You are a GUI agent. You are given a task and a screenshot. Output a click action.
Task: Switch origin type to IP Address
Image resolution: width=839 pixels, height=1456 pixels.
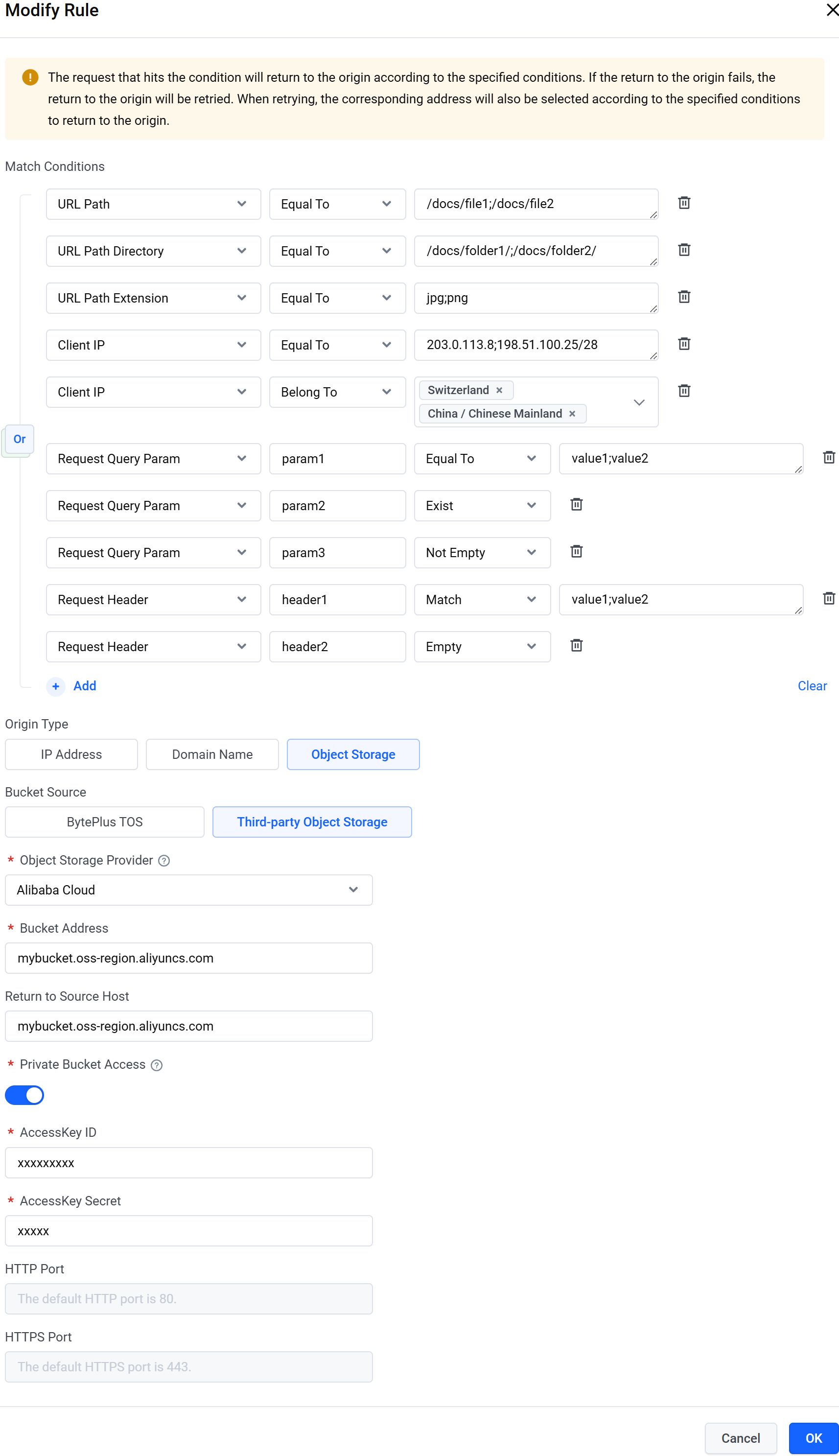tap(71, 754)
